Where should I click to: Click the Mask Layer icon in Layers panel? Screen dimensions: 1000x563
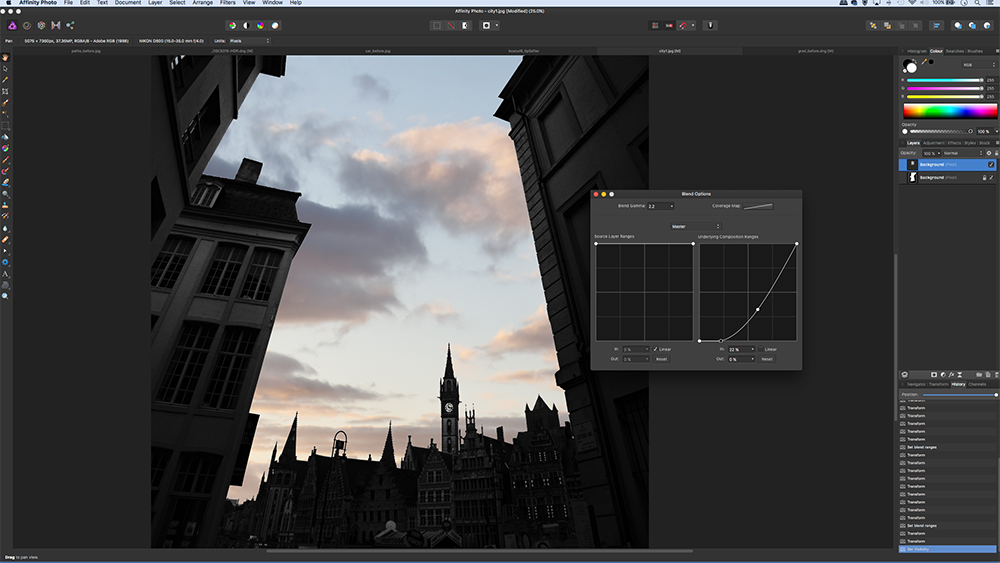934,375
